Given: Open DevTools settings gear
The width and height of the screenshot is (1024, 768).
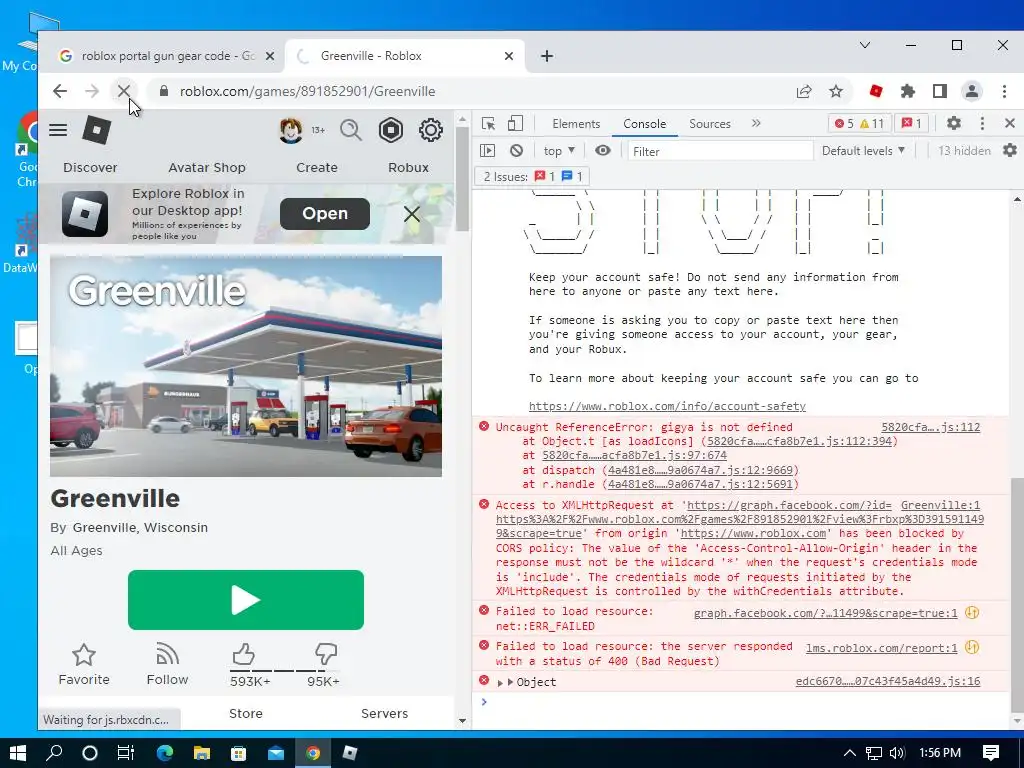Looking at the screenshot, I should pos(953,123).
